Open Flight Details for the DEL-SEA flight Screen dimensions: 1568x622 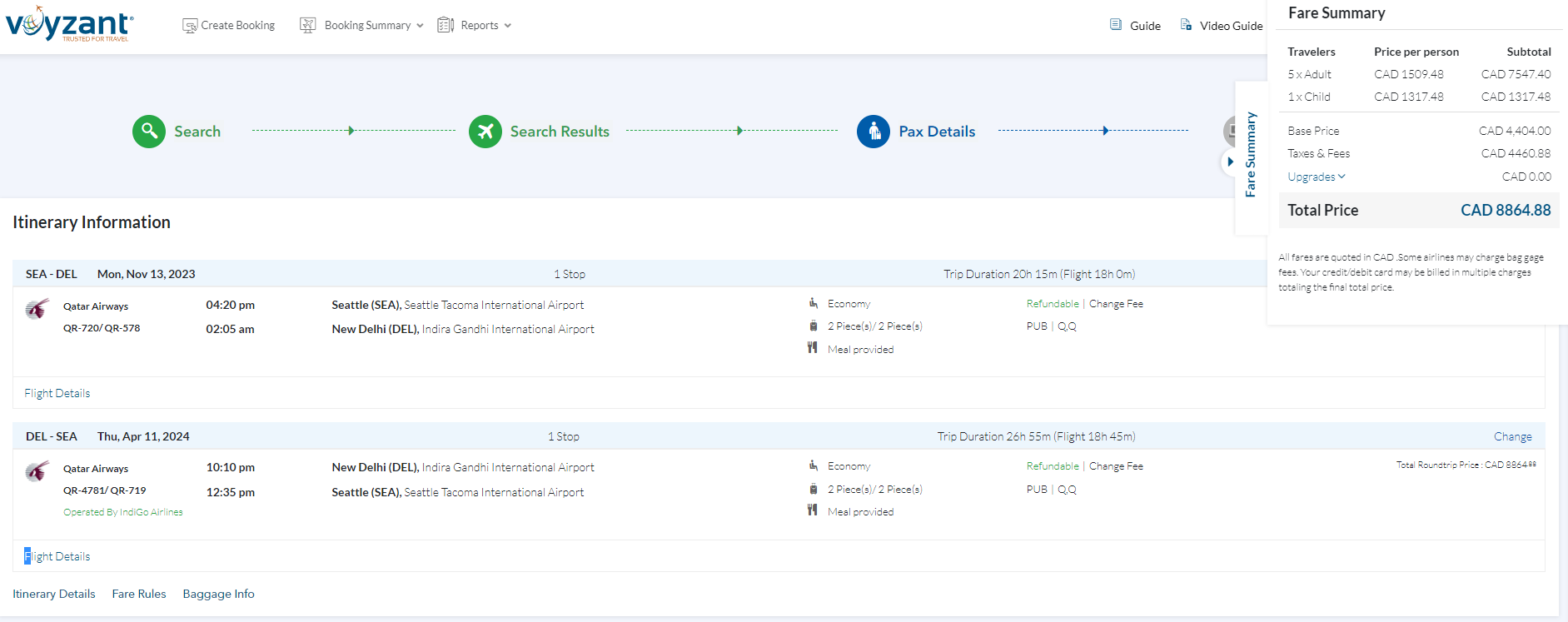(x=57, y=556)
